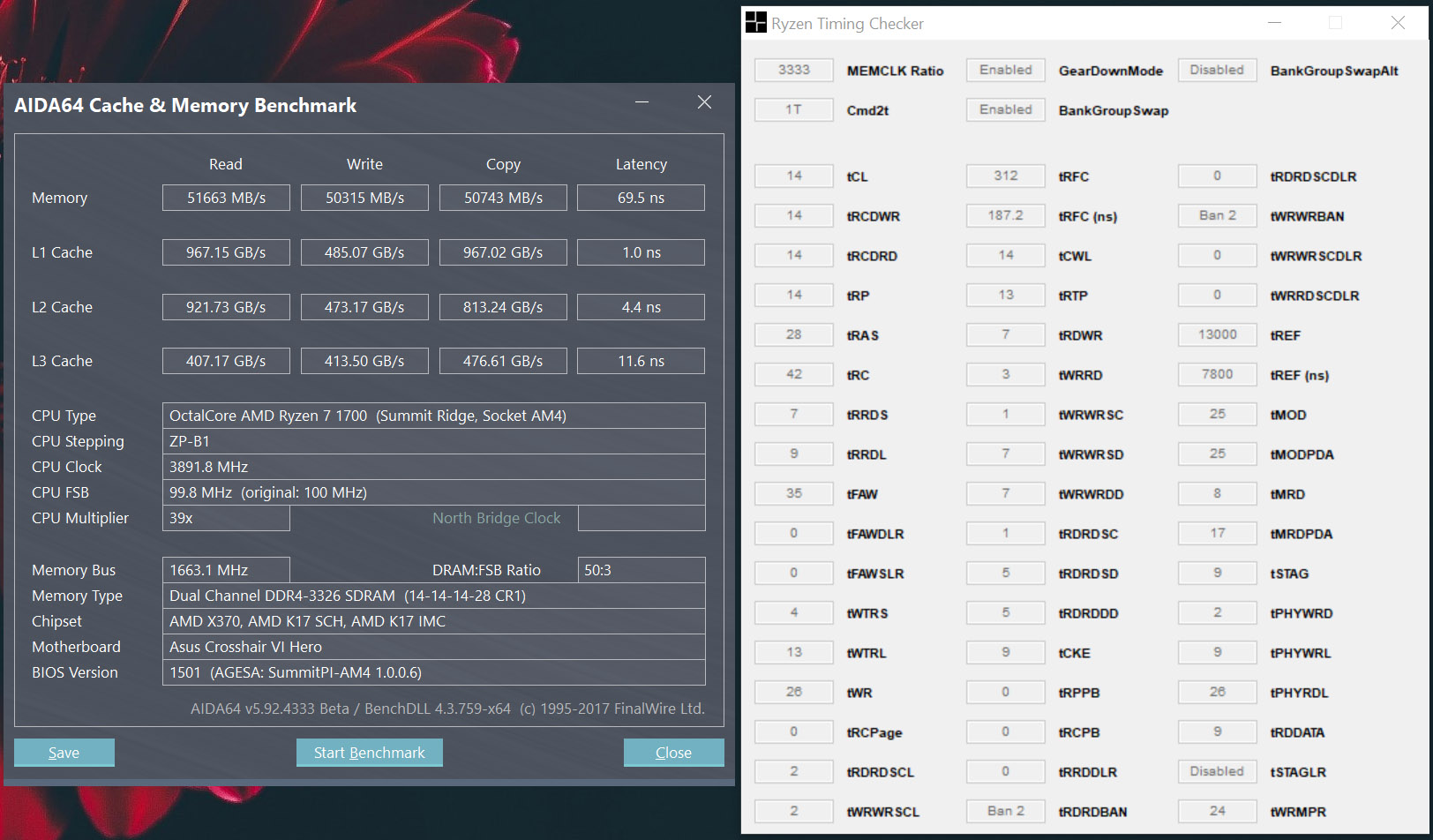Click the tWRMPR value 24

[1217, 811]
